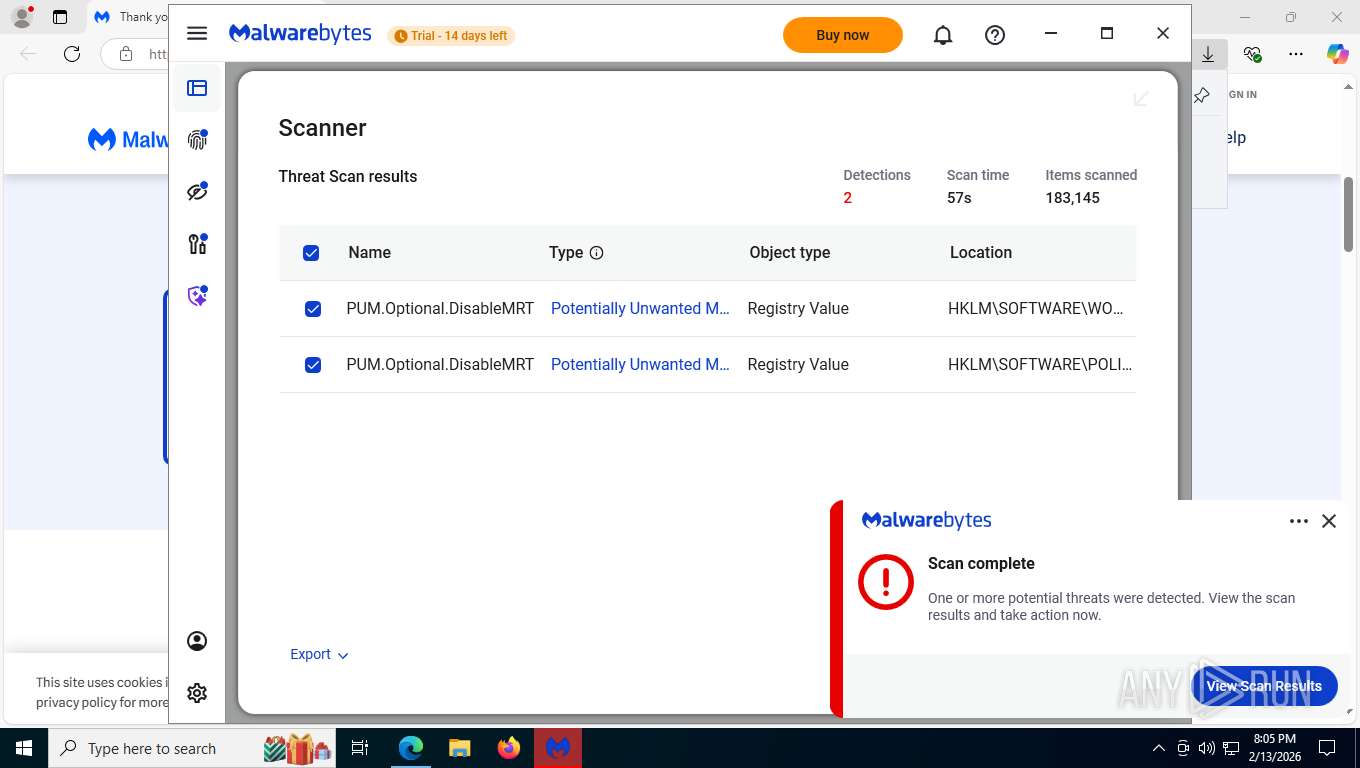This screenshot has height=768, width=1360.
Task: Select the HKLM\SOFTWARE\POLI… location cell
Action: click(1040, 364)
